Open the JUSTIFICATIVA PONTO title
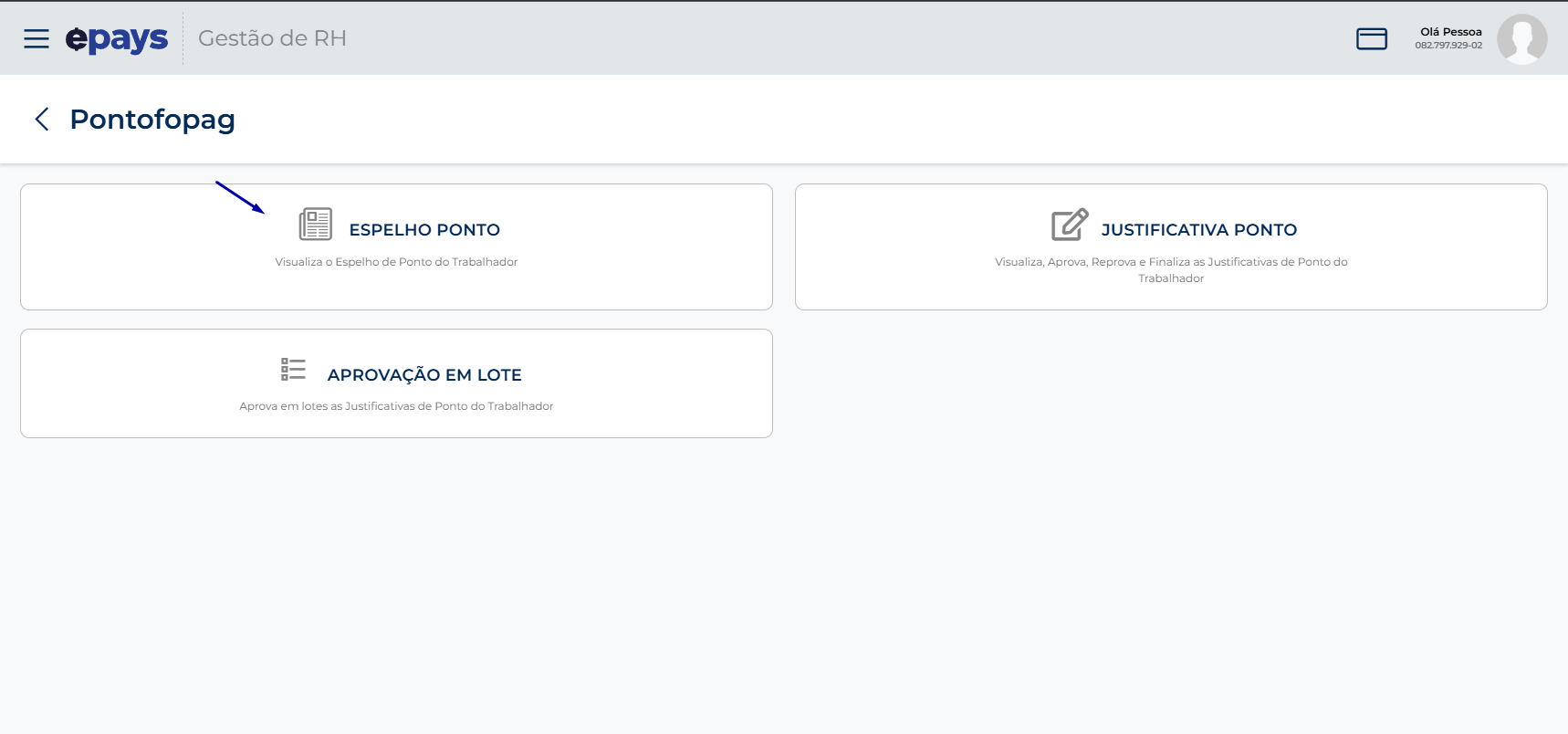The width and height of the screenshot is (1568, 734). (x=1199, y=230)
